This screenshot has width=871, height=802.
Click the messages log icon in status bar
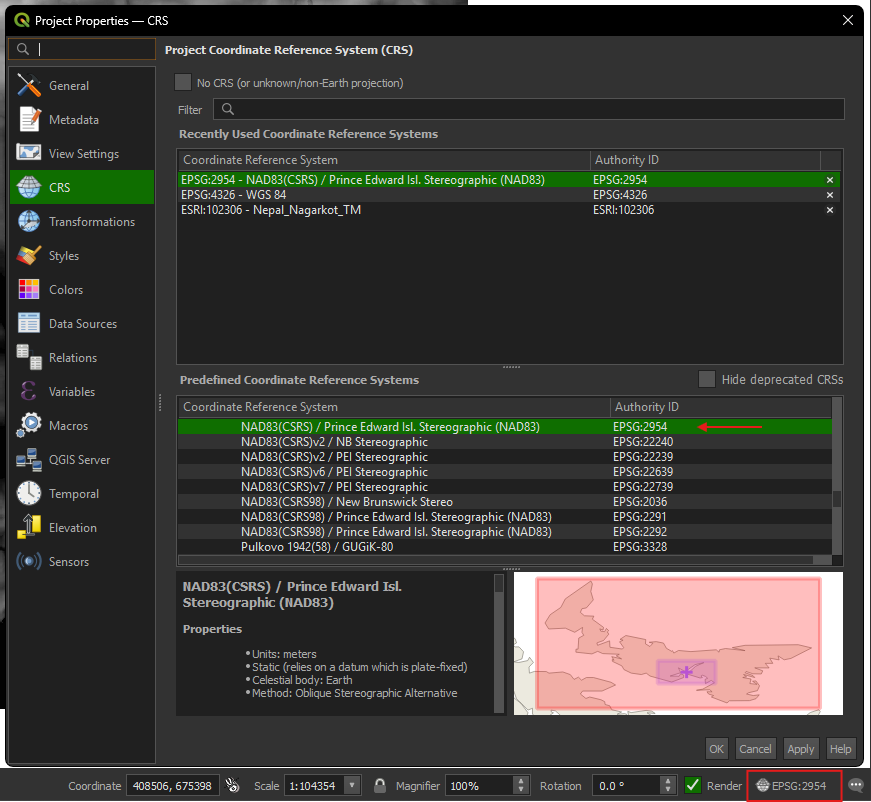(x=856, y=786)
